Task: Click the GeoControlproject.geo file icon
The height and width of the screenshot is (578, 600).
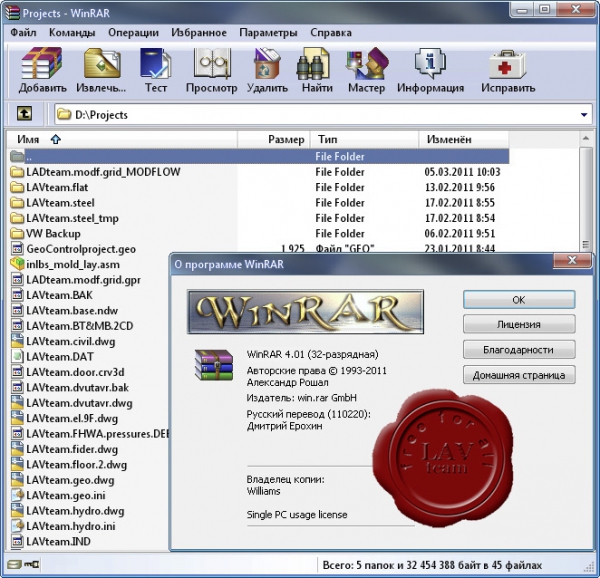Action: click(x=17, y=249)
